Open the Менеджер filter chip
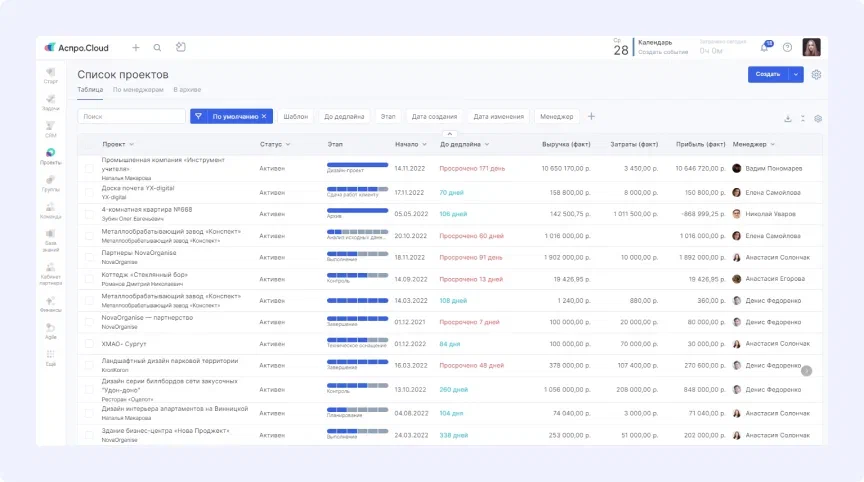864x482 pixels. coord(557,116)
